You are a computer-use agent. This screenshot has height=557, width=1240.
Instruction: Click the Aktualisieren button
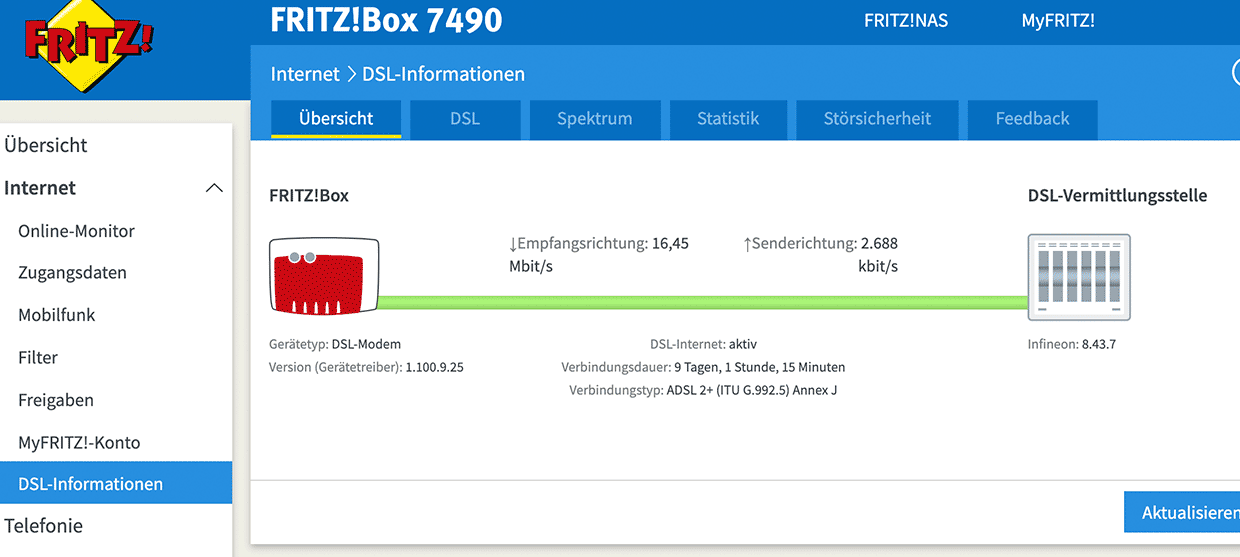pyautogui.click(x=1182, y=512)
